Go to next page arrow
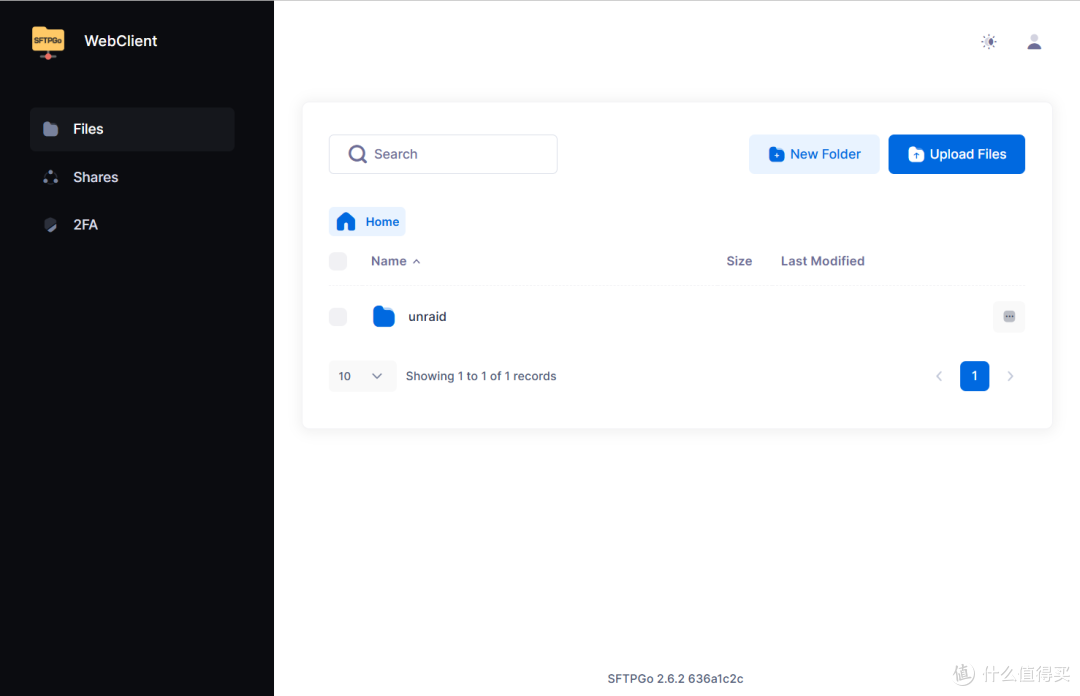1080x696 pixels. coord(1010,376)
